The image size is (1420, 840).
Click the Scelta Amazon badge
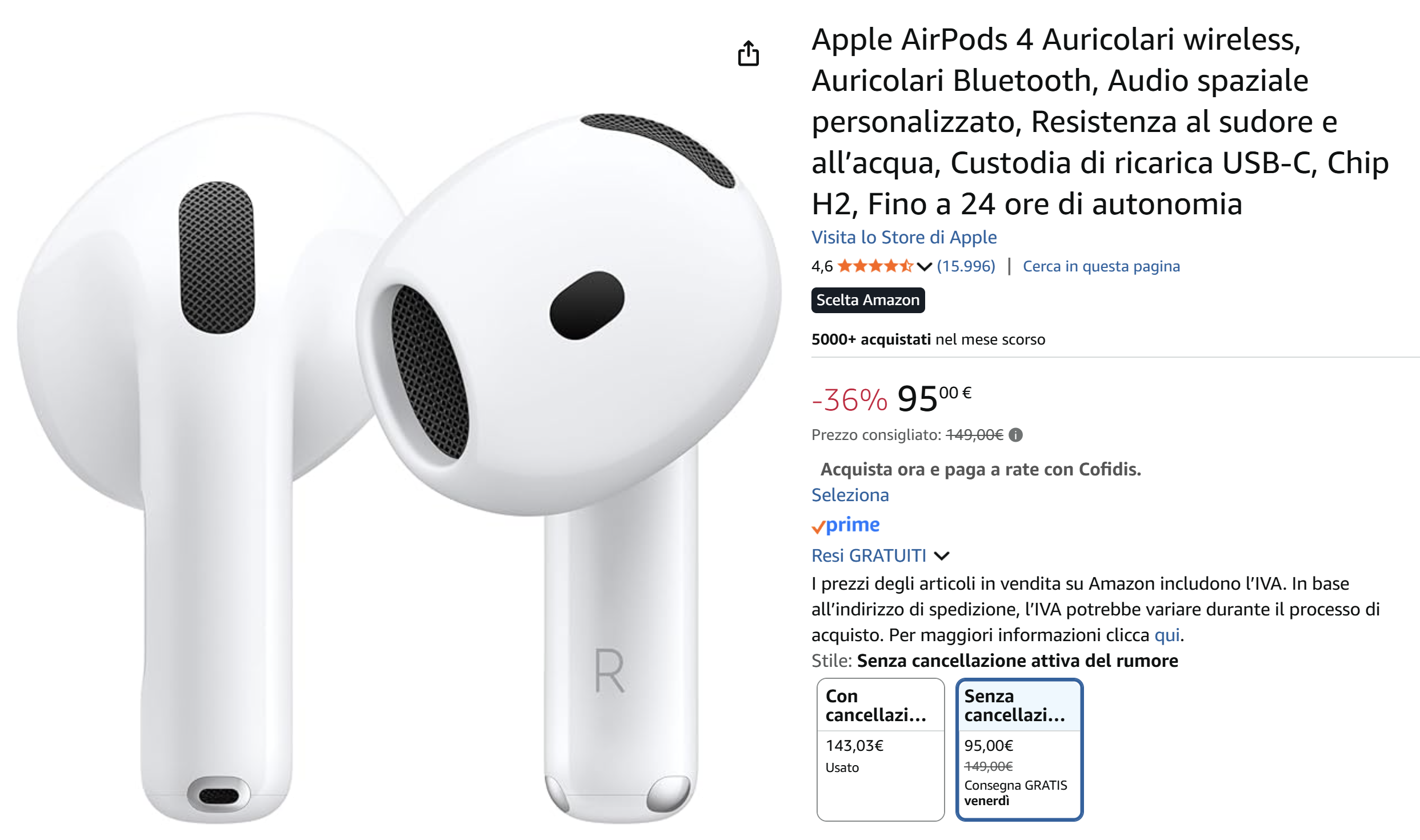point(867,300)
